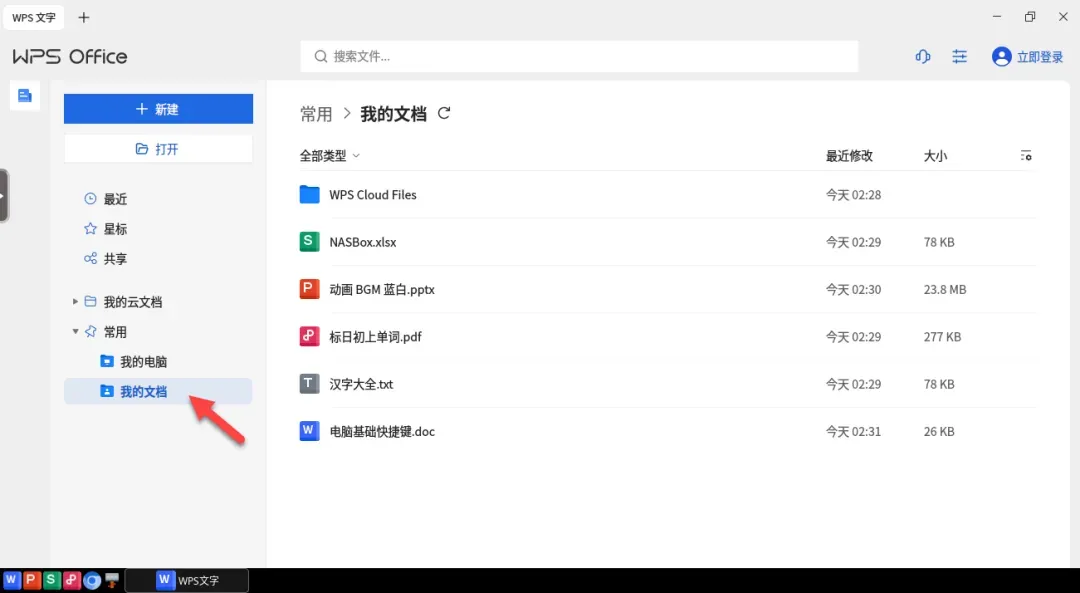Go to 常用 in the breadcrumb
1080x593 pixels.
(316, 114)
